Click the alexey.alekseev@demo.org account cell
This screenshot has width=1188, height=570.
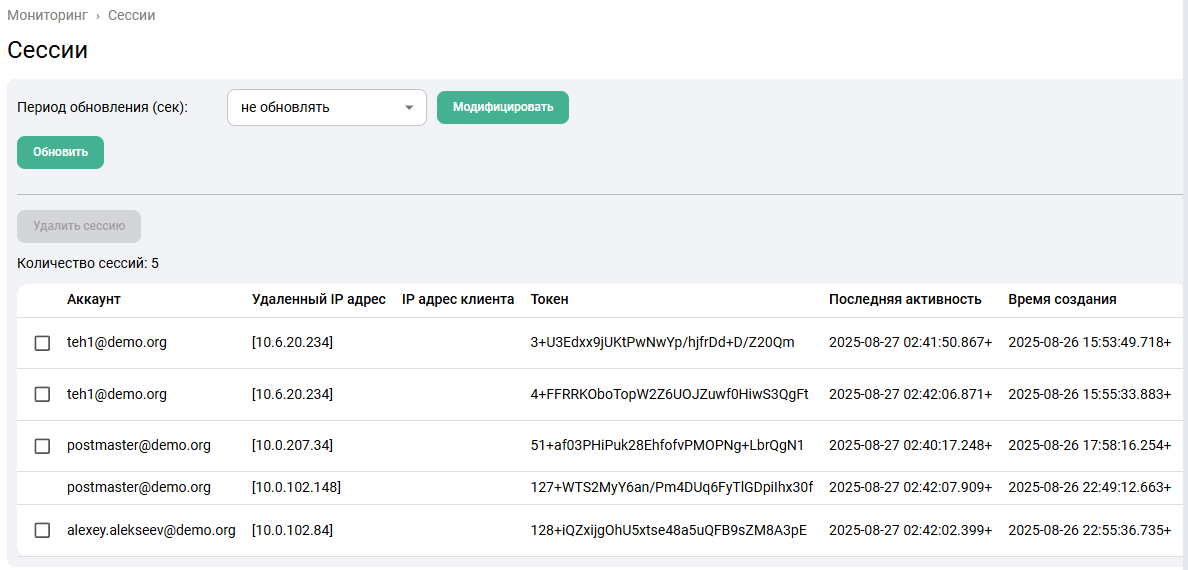(x=151, y=531)
